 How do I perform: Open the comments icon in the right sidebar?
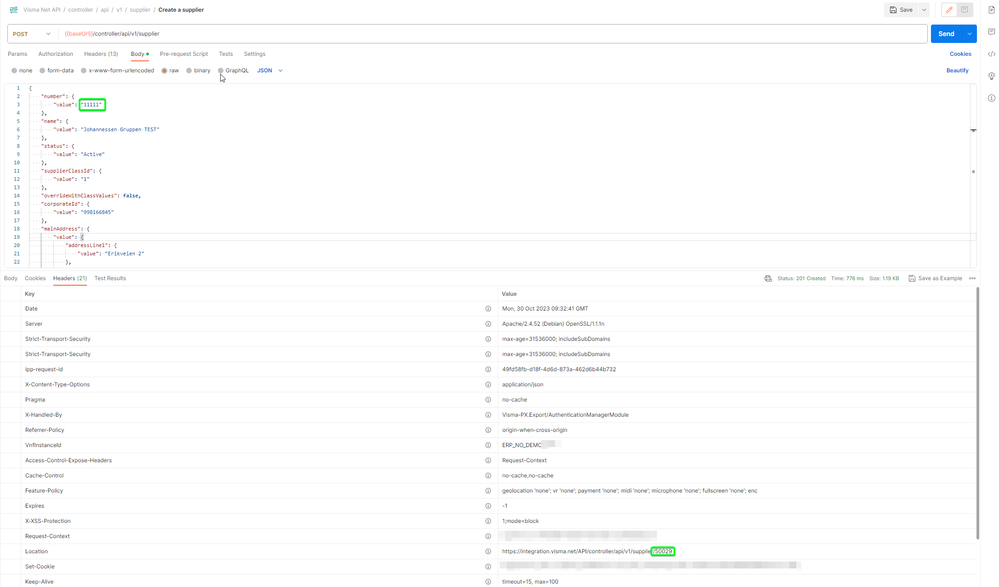pos(991,32)
